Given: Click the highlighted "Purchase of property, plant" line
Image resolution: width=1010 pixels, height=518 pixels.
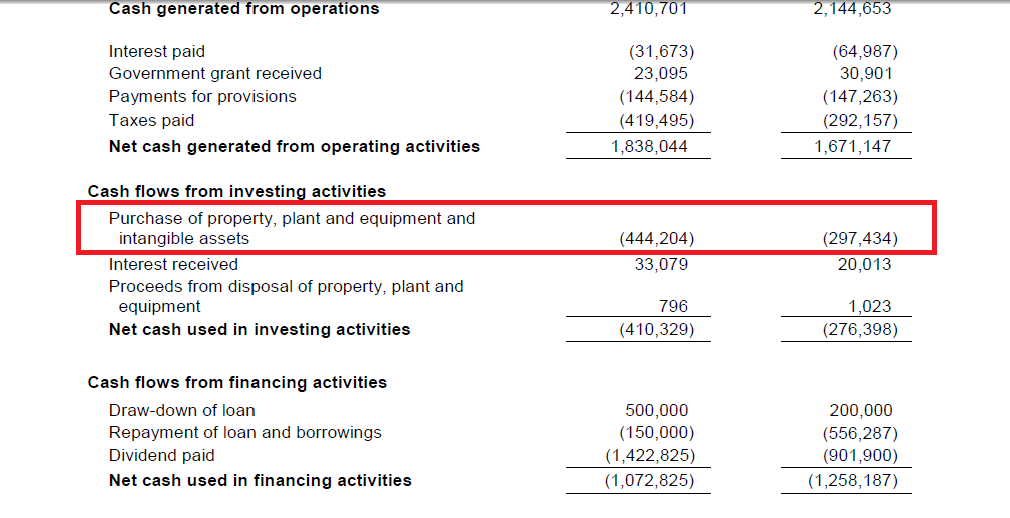Looking at the screenshot, I should click(x=291, y=218).
